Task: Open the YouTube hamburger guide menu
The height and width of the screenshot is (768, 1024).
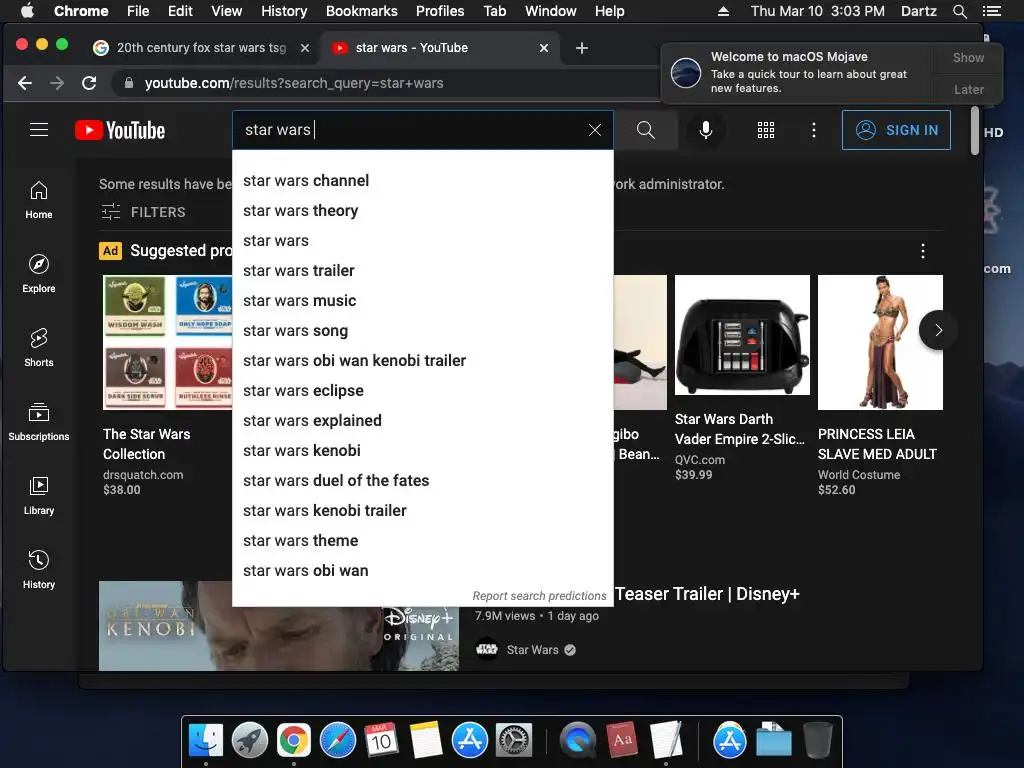Action: pyautogui.click(x=39, y=130)
